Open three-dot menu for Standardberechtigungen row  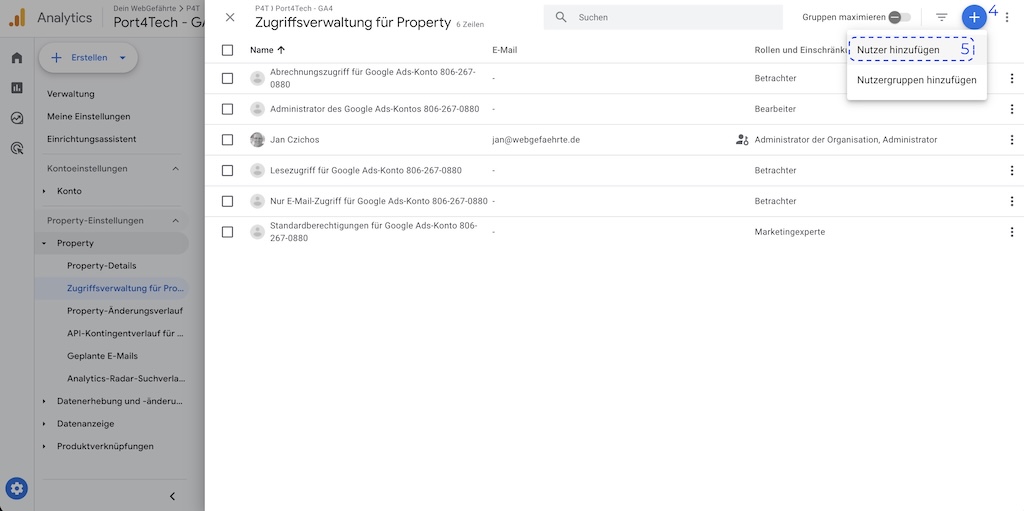pos(1012,232)
